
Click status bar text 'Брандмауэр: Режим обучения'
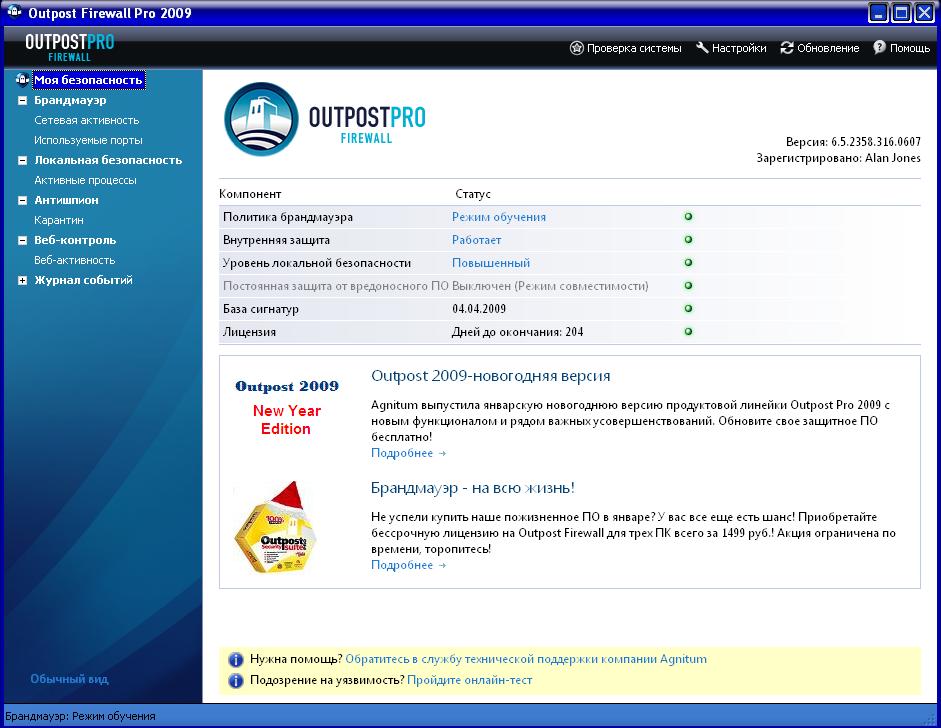click(x=80, y=716)
